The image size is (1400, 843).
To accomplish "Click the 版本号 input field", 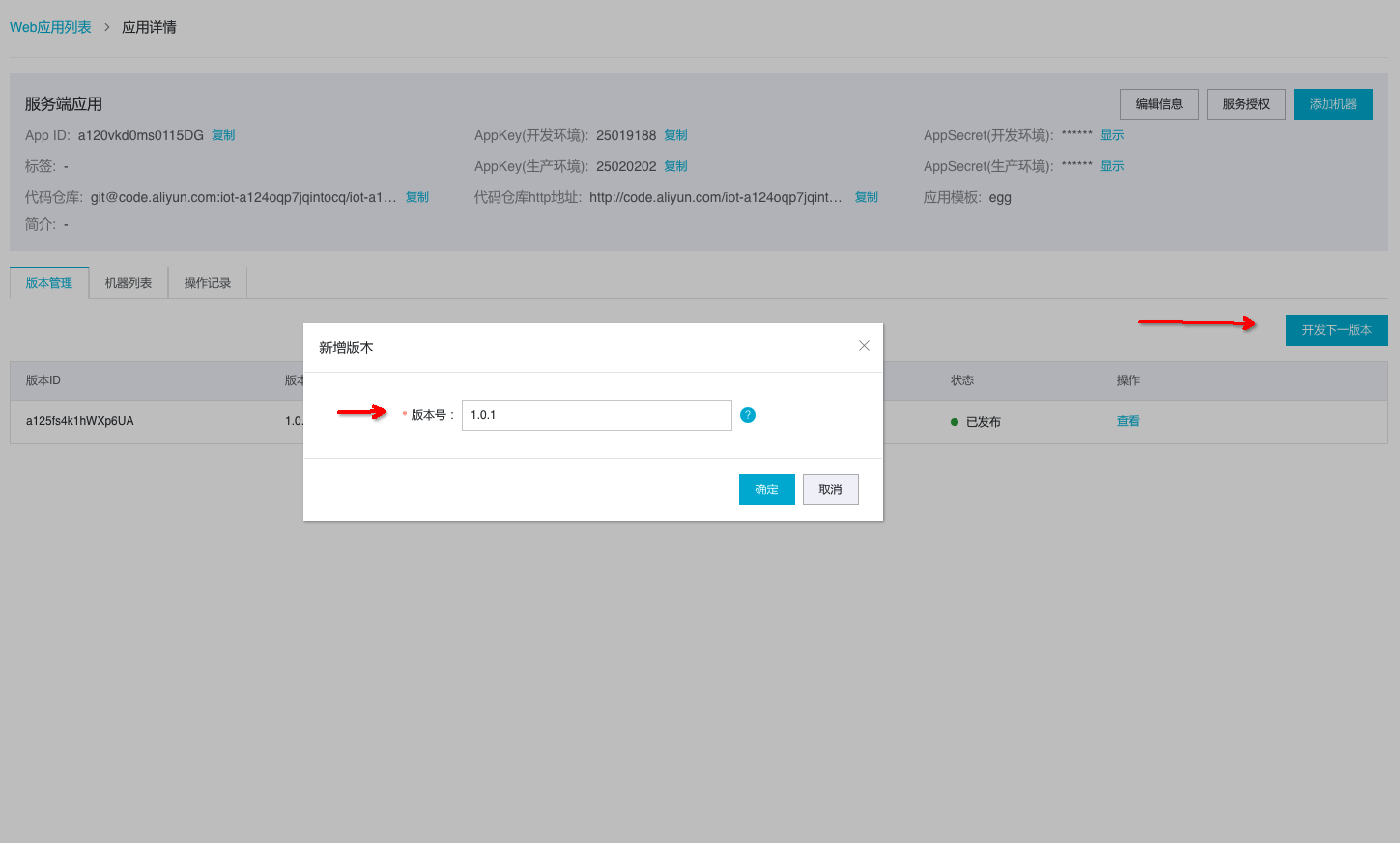I will tap(597, 415).
